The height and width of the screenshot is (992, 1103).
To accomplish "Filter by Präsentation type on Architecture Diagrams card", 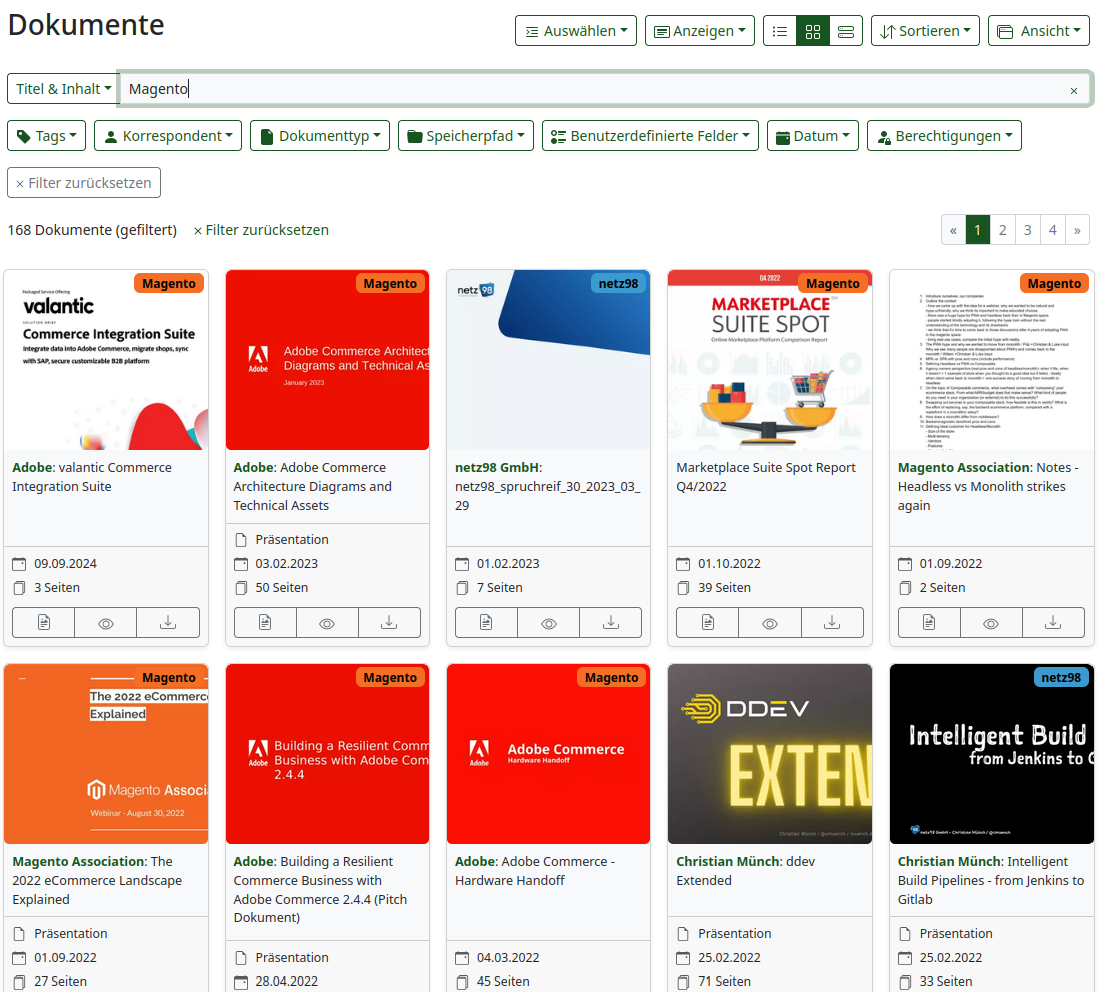I will [292, 540].
